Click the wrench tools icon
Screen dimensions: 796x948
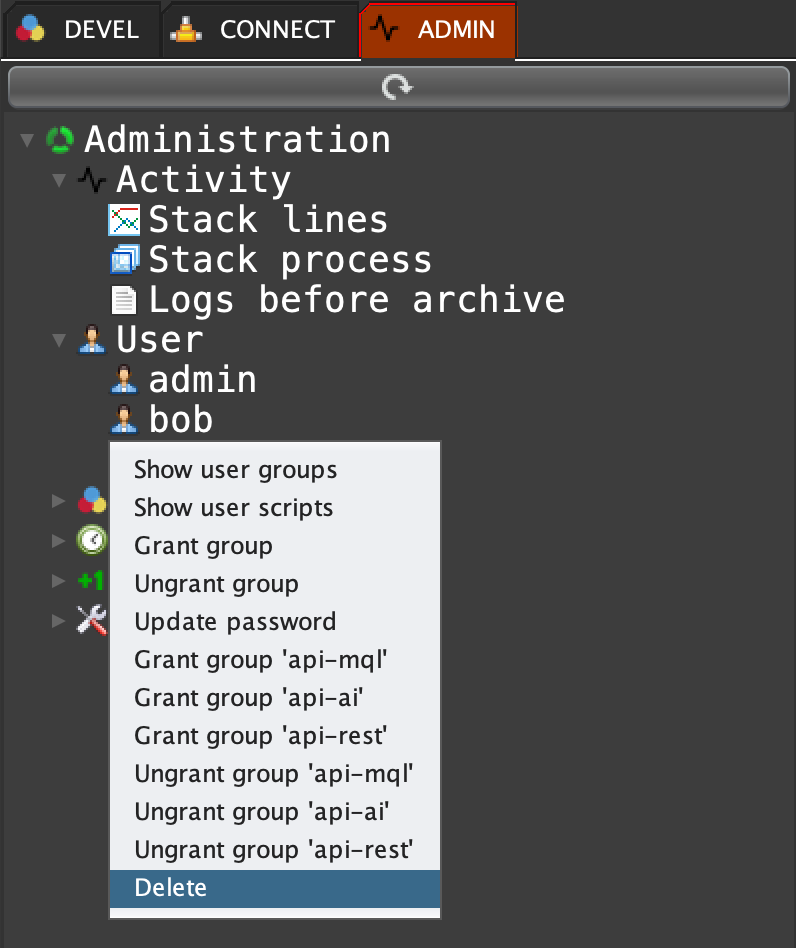coord(92,621)
